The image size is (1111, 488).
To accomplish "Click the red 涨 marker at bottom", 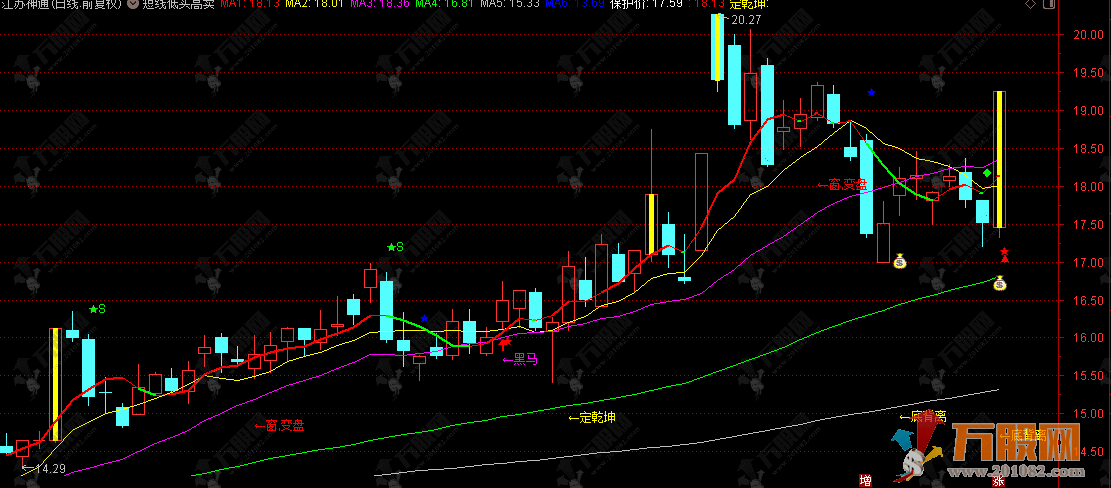I will (x=998, y=481).
